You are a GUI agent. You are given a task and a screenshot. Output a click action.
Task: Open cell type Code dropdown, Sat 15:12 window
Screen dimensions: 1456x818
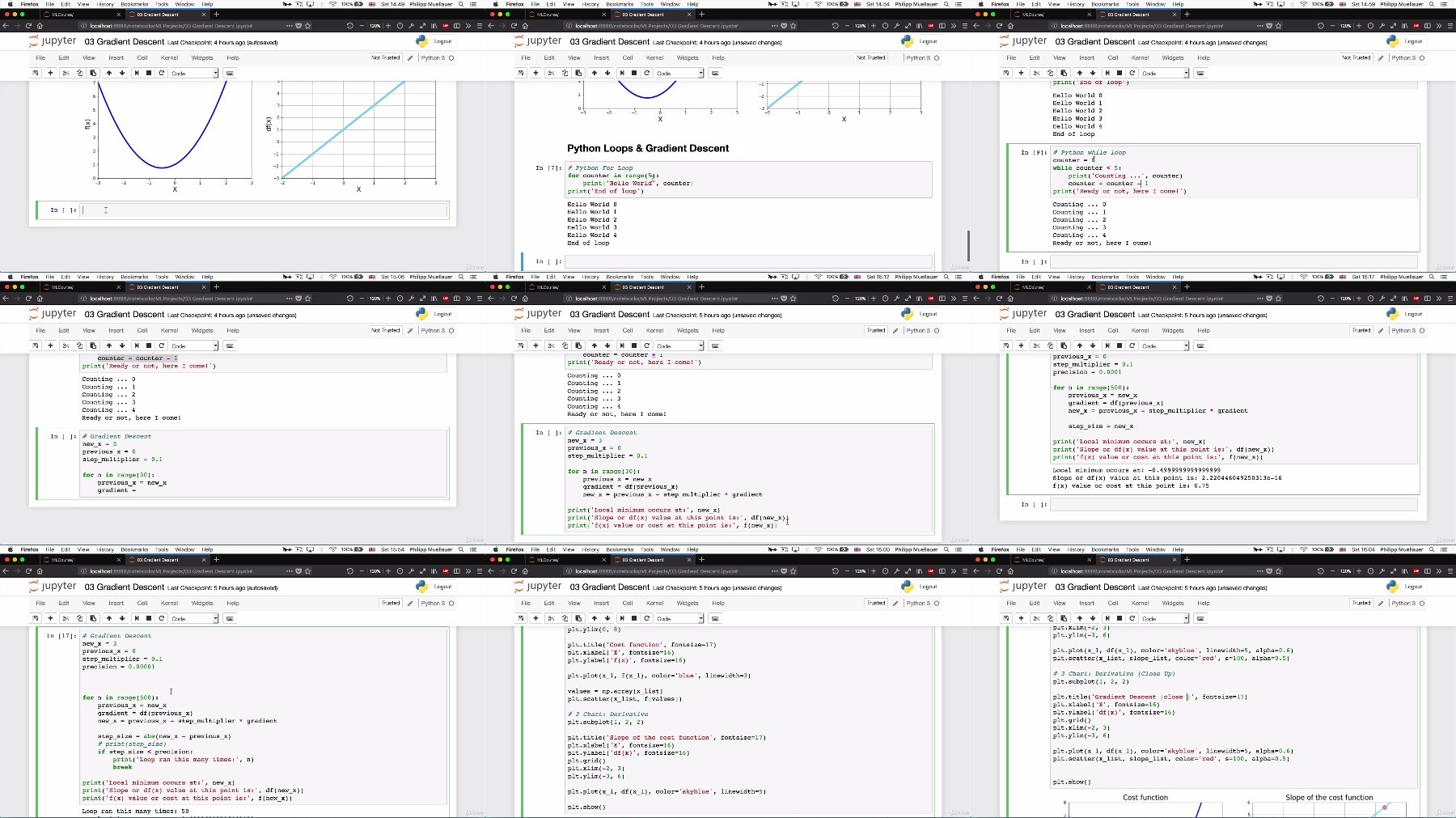click(x=679, y=345)
